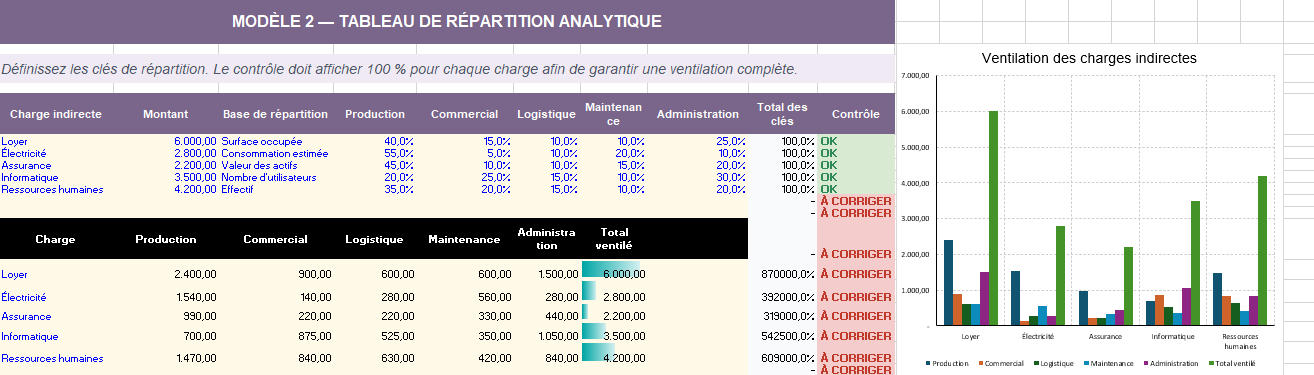
Task: Click the OK control cell on Ressources humaines row
Action: pyautogui.click(x=856, y=189)
